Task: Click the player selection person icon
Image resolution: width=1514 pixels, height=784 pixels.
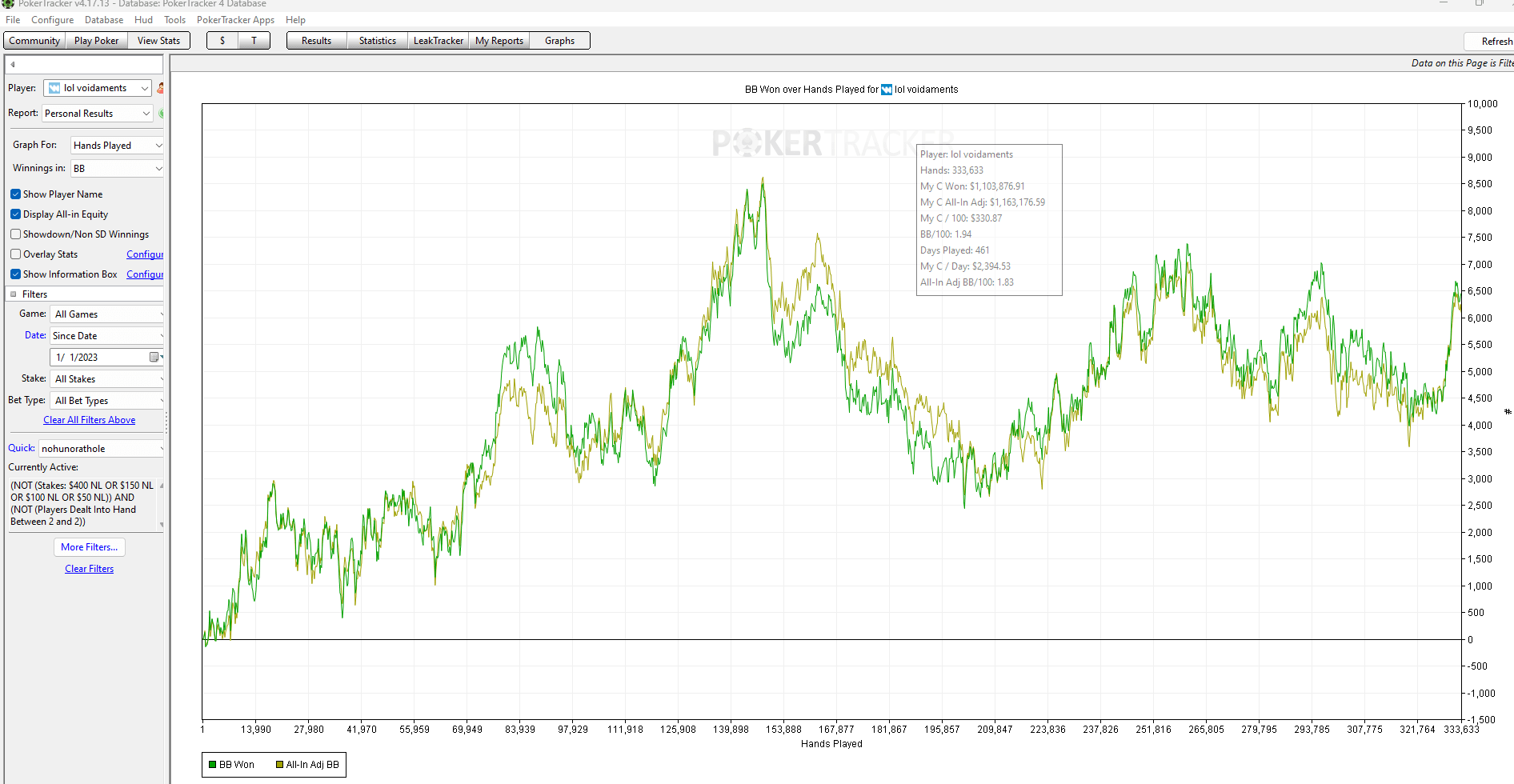Action: pos(160,88)
